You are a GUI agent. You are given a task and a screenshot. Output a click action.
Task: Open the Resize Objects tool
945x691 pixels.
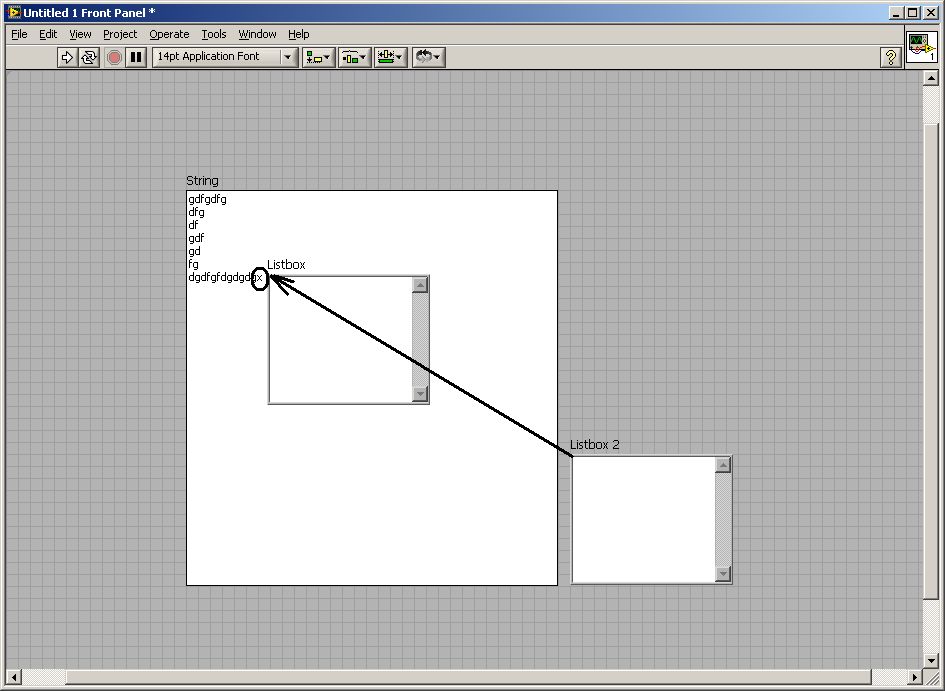pyautogui.click(x=391, y=57)
